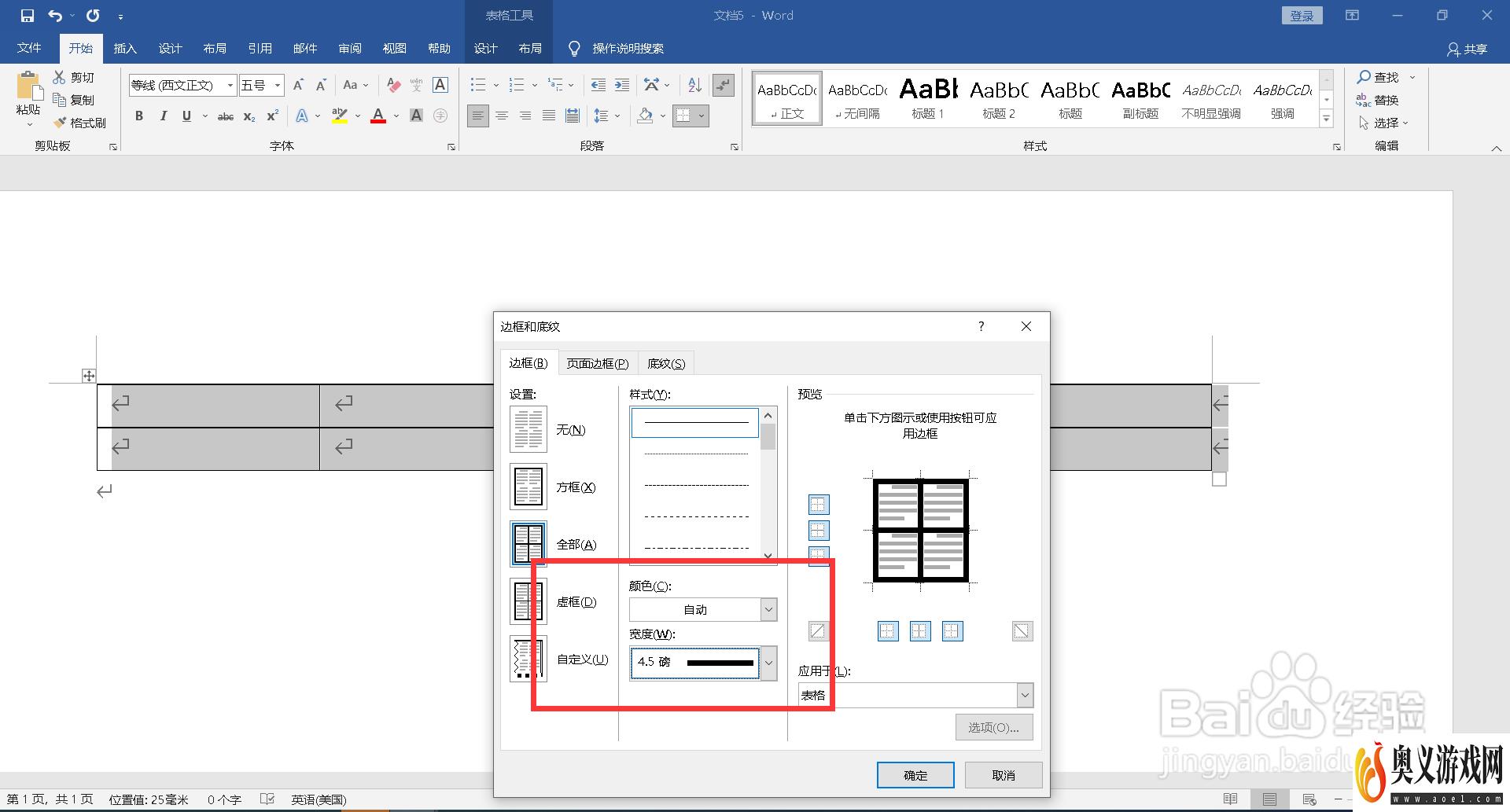This screenshot has height=812, width=1510.
Task: Open the Find (查找) dropdown arrow
Action: [1412, 77]
